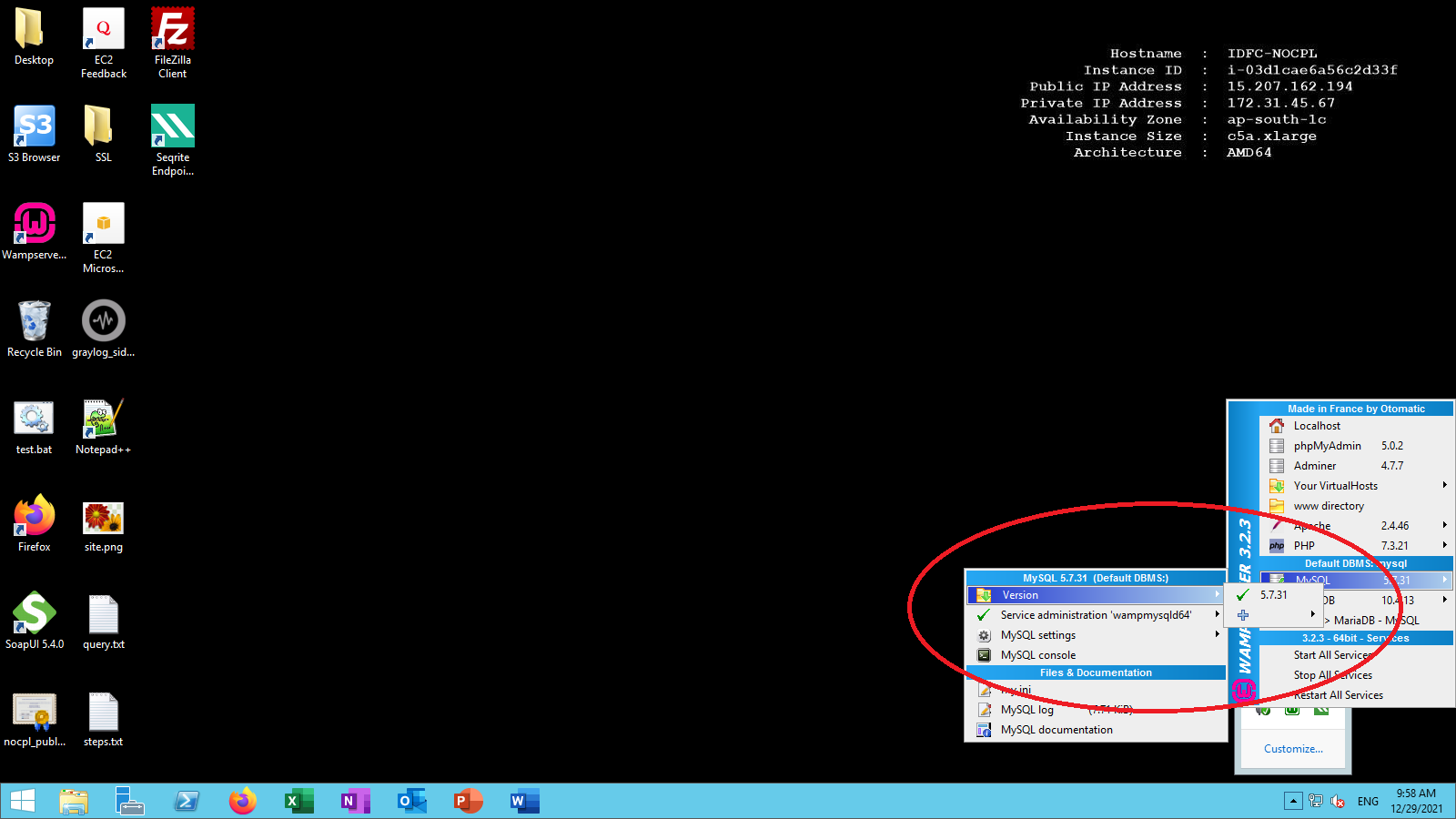Launch Outlook from the taskbar
This screenshot has height=819, width=1456.
[x=411, y=801]
